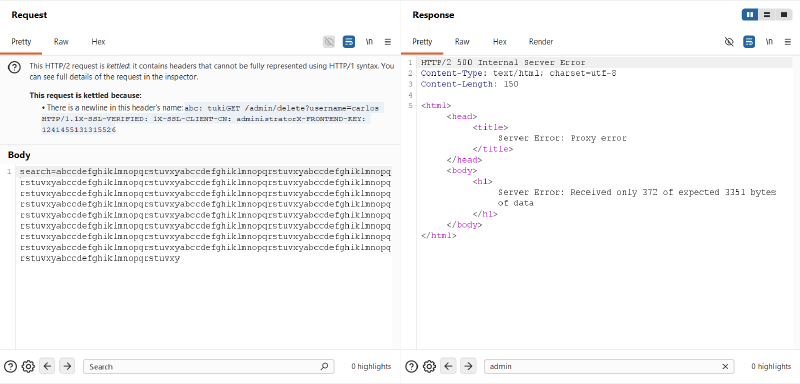Click the Response panel title
The width and height of the screenshot is (800, 384).
(433, 15)
